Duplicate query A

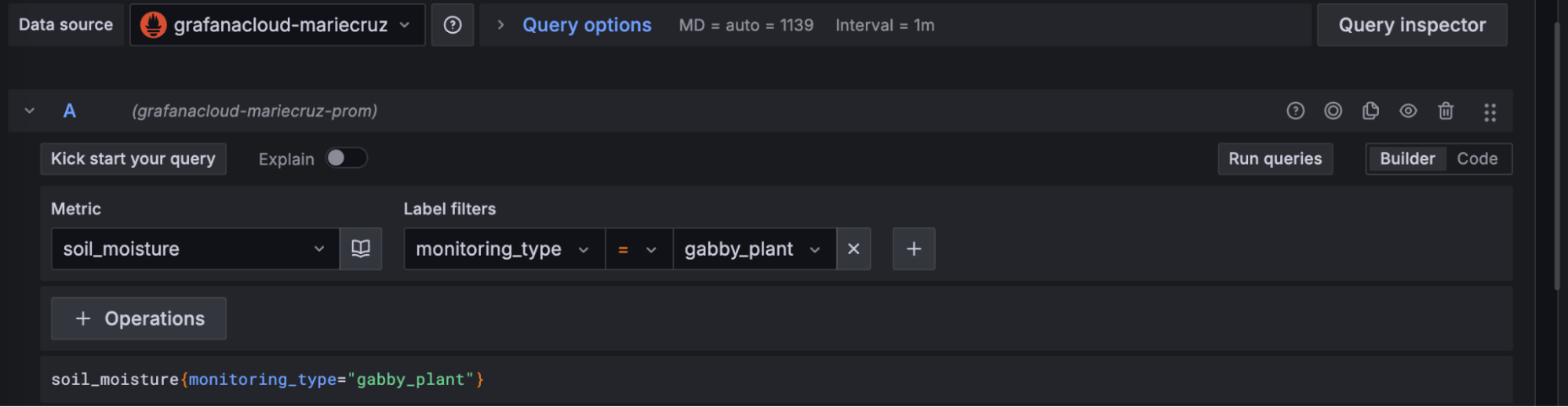click(x=1370, y=111)
